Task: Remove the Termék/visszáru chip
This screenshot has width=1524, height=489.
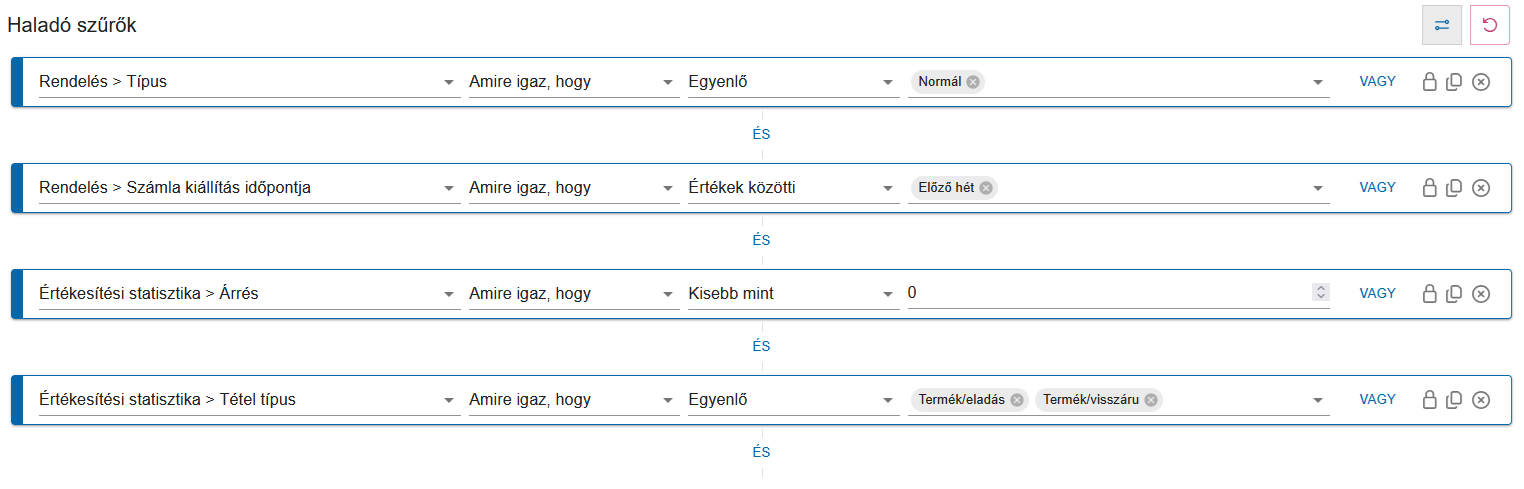Action: click(x=1151, y=400)
